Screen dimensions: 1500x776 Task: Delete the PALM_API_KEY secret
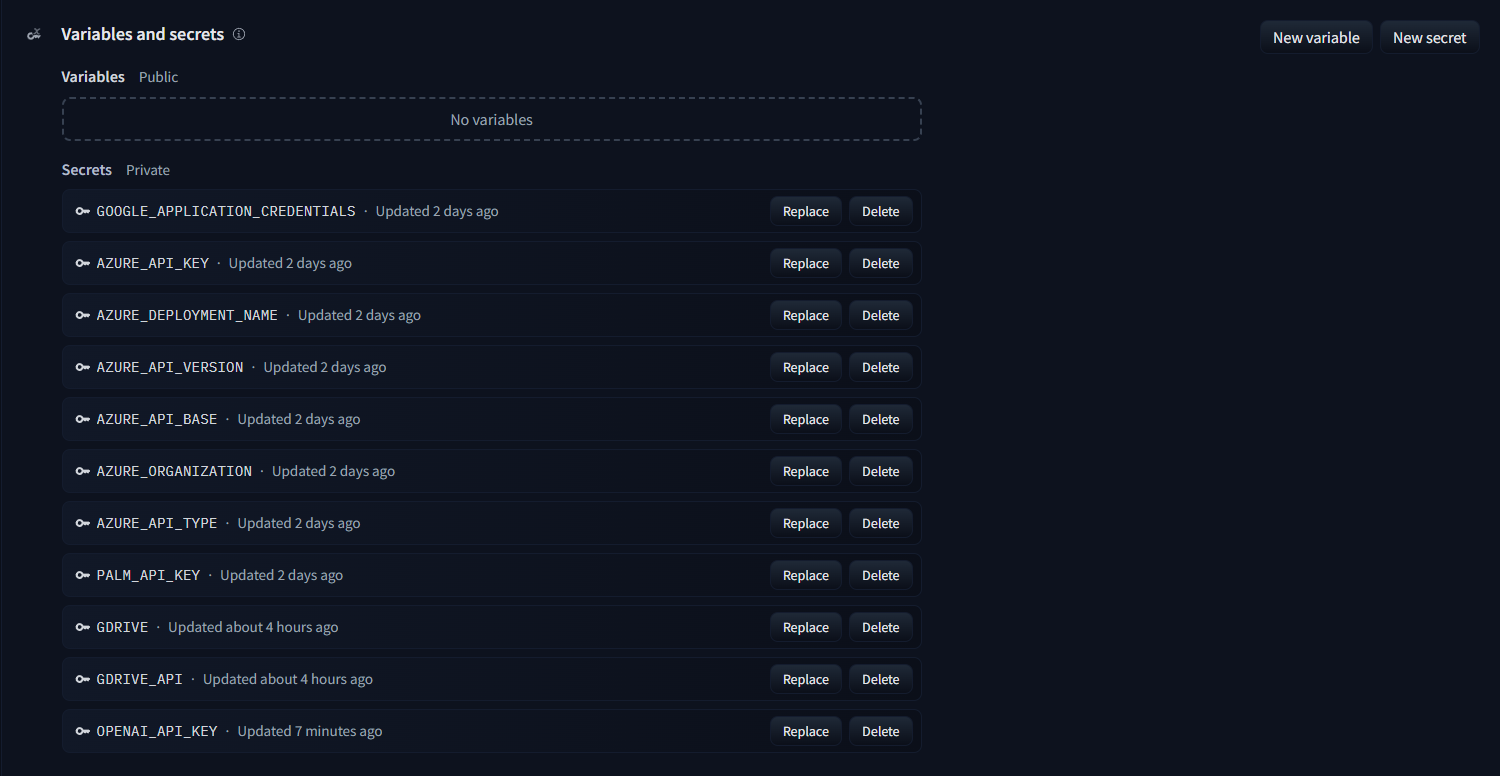(880, 575)
